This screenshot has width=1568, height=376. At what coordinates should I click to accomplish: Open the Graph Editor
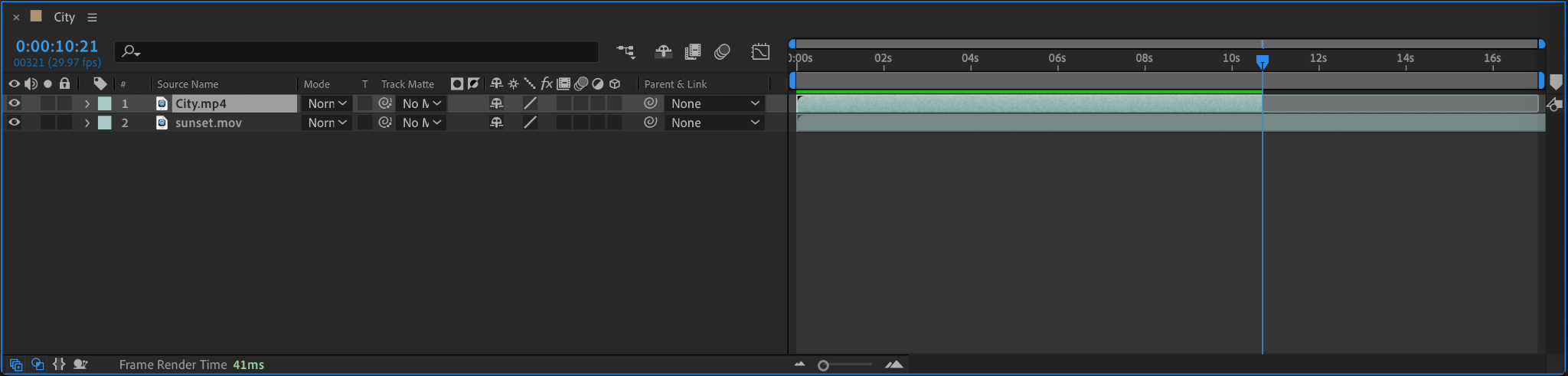pyautogui.click(x=760, y=51)
